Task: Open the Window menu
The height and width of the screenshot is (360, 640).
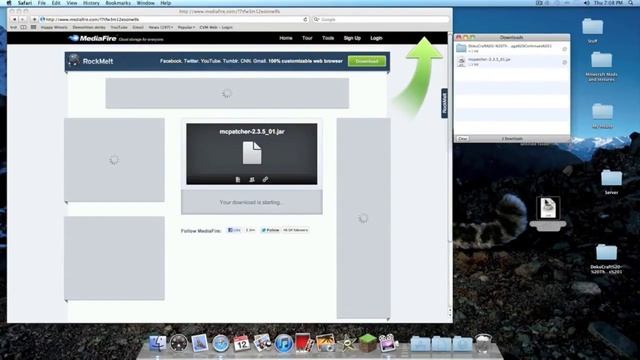Action: (x=145, y=3)
